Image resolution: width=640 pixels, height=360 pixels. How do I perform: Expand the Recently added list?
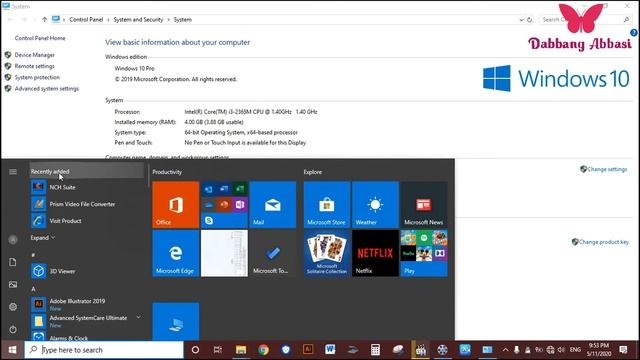point(42,238)
